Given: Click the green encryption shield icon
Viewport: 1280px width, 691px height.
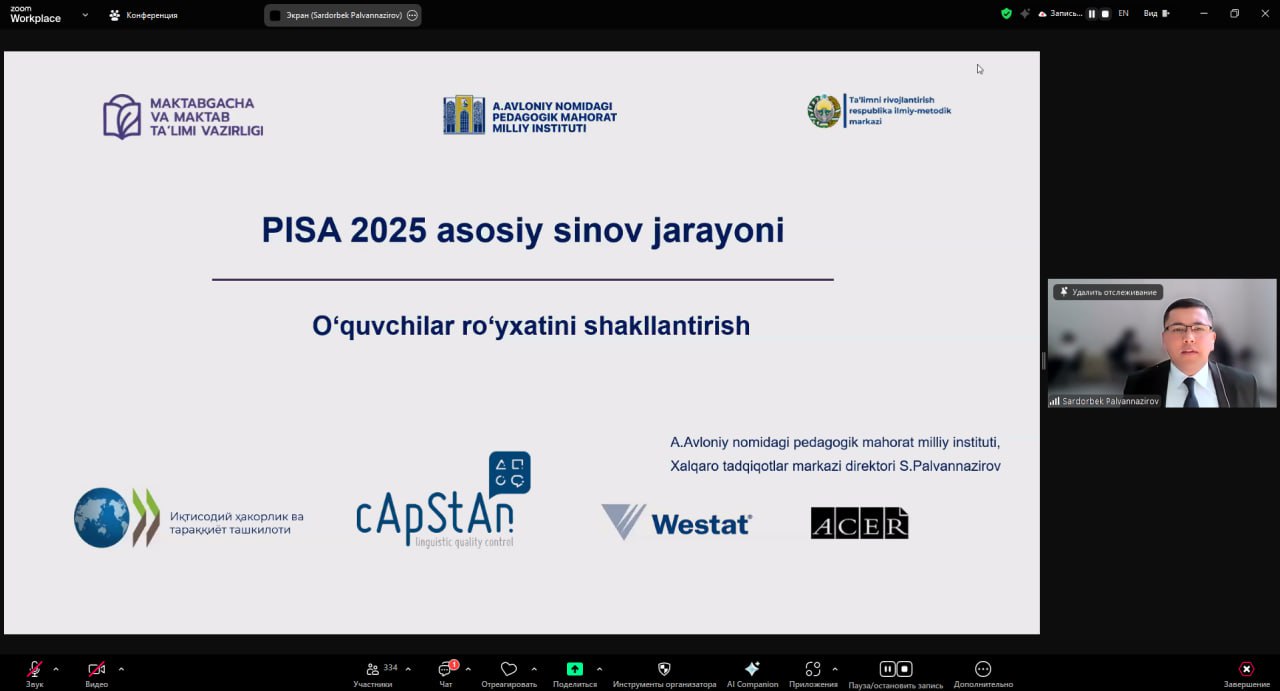Looking at the screenshot, I should pos(1006,14).
